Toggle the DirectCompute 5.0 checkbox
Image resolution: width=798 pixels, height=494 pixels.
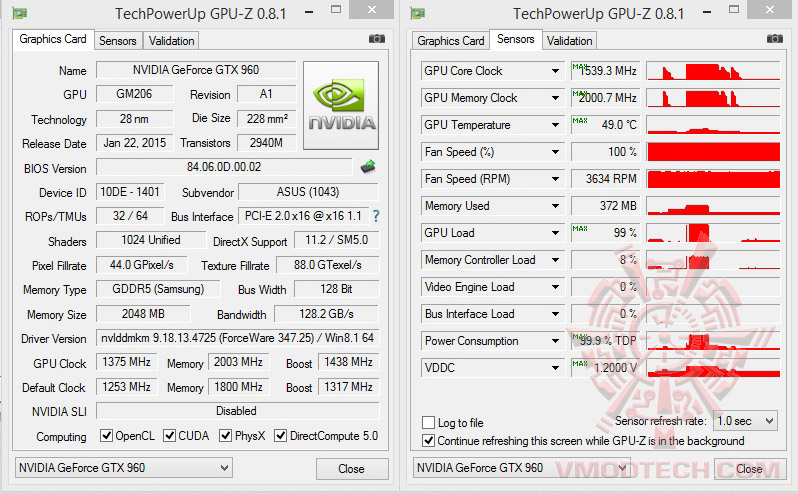point(280,435)
